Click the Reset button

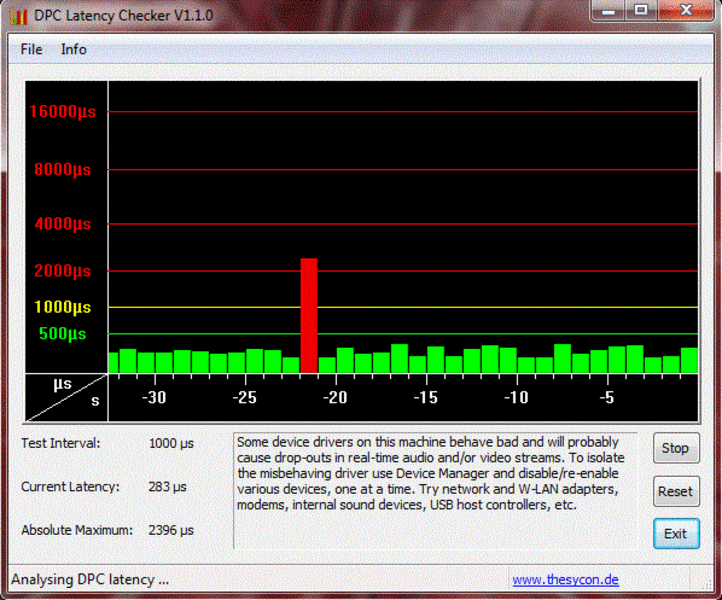click(x=675, y=491)
